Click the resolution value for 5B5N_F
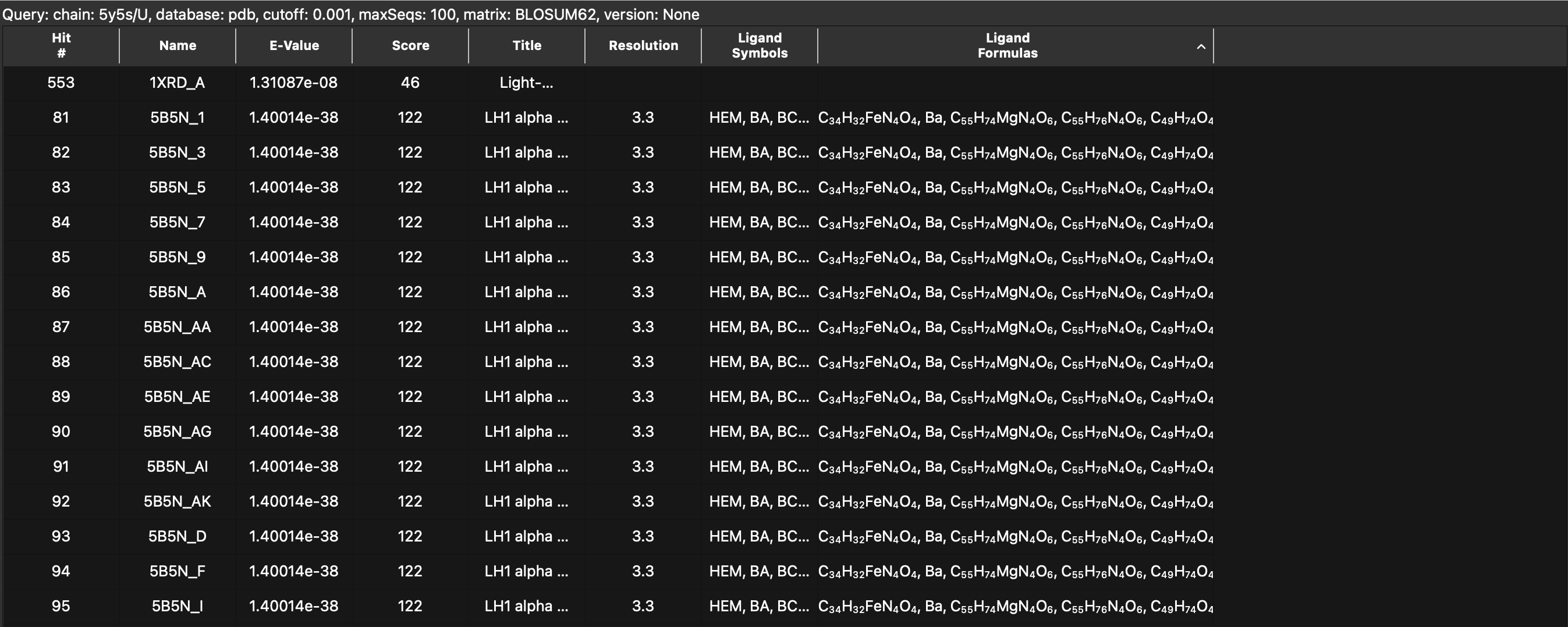1568x627 pixels. tap(643, 572)
